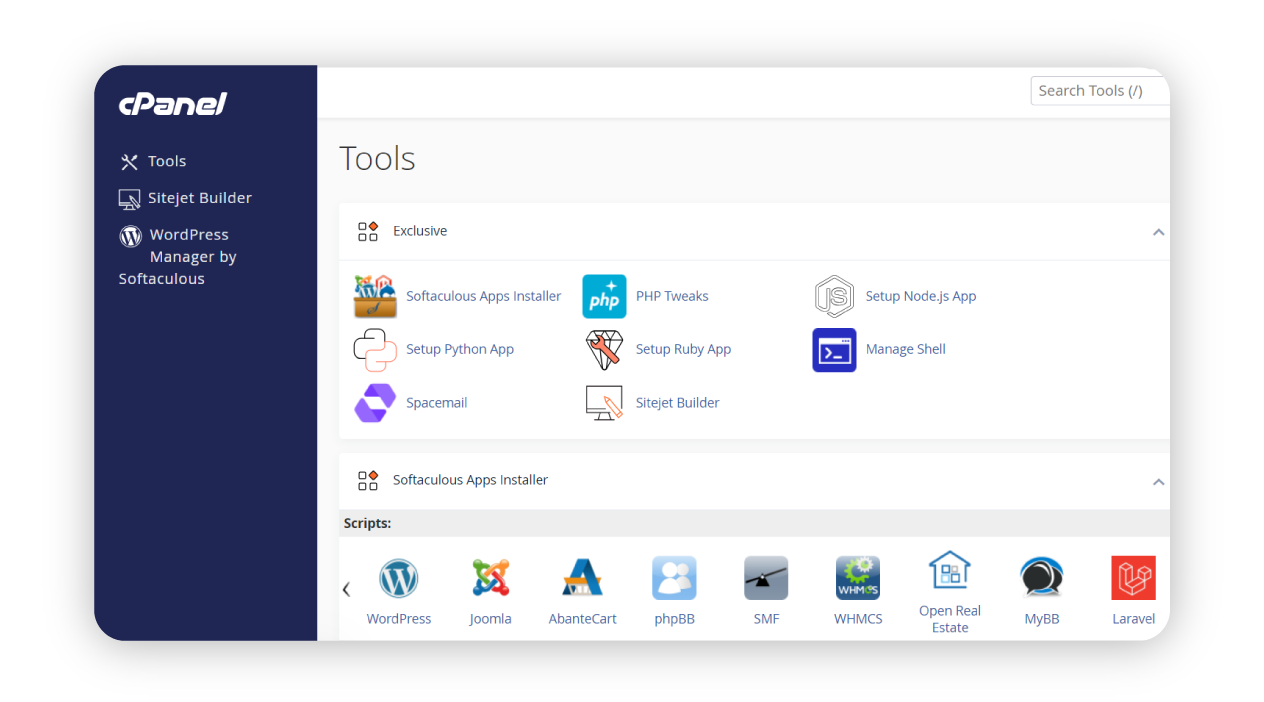Open Tools in the sidebar

pos(167,161)
